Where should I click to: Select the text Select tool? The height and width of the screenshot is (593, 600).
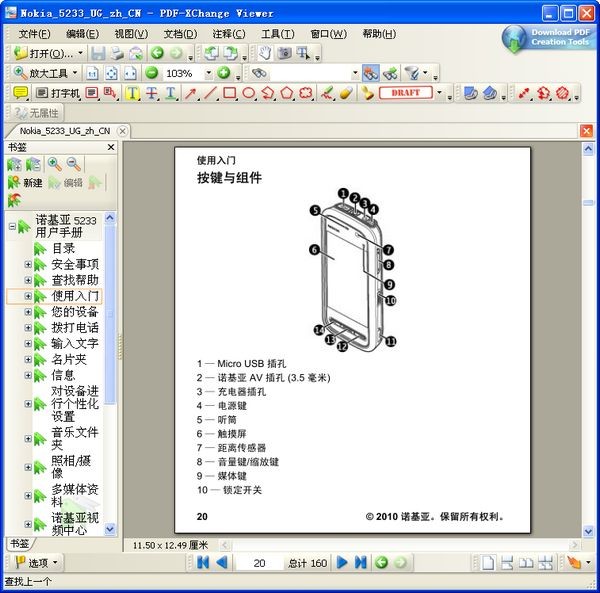click(x=303, y=53)
